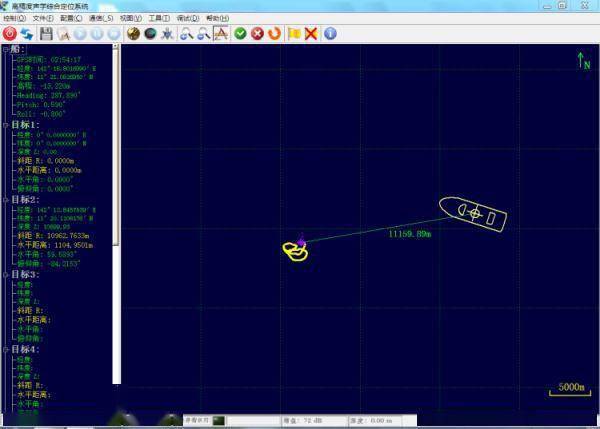Image resolution: width=600 pixels, height=429 pixels.
Task: Click the green checkmark toolbar icon
Action: pos(240,34)
